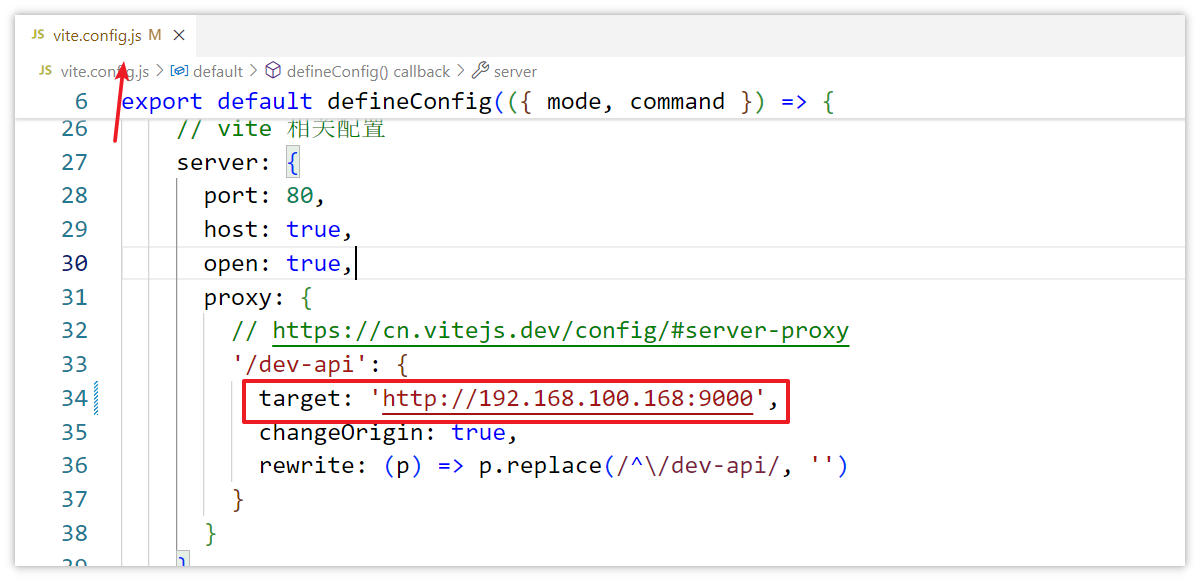The width and height of the screenshot is (1200, 581).
Task: Click the 'proxy:' property key
Action: click(x=244, y=298)
